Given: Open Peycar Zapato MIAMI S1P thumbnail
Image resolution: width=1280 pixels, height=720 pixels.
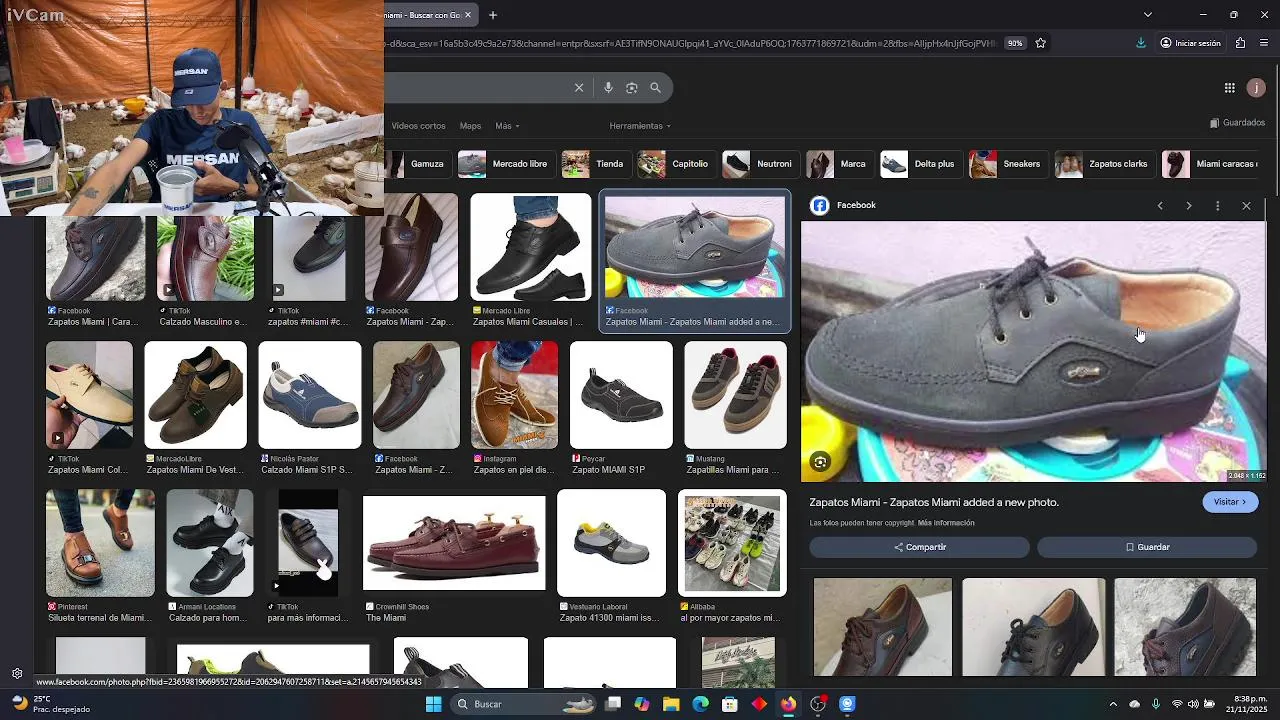Looking at the screenshot, I should [621, 395].
